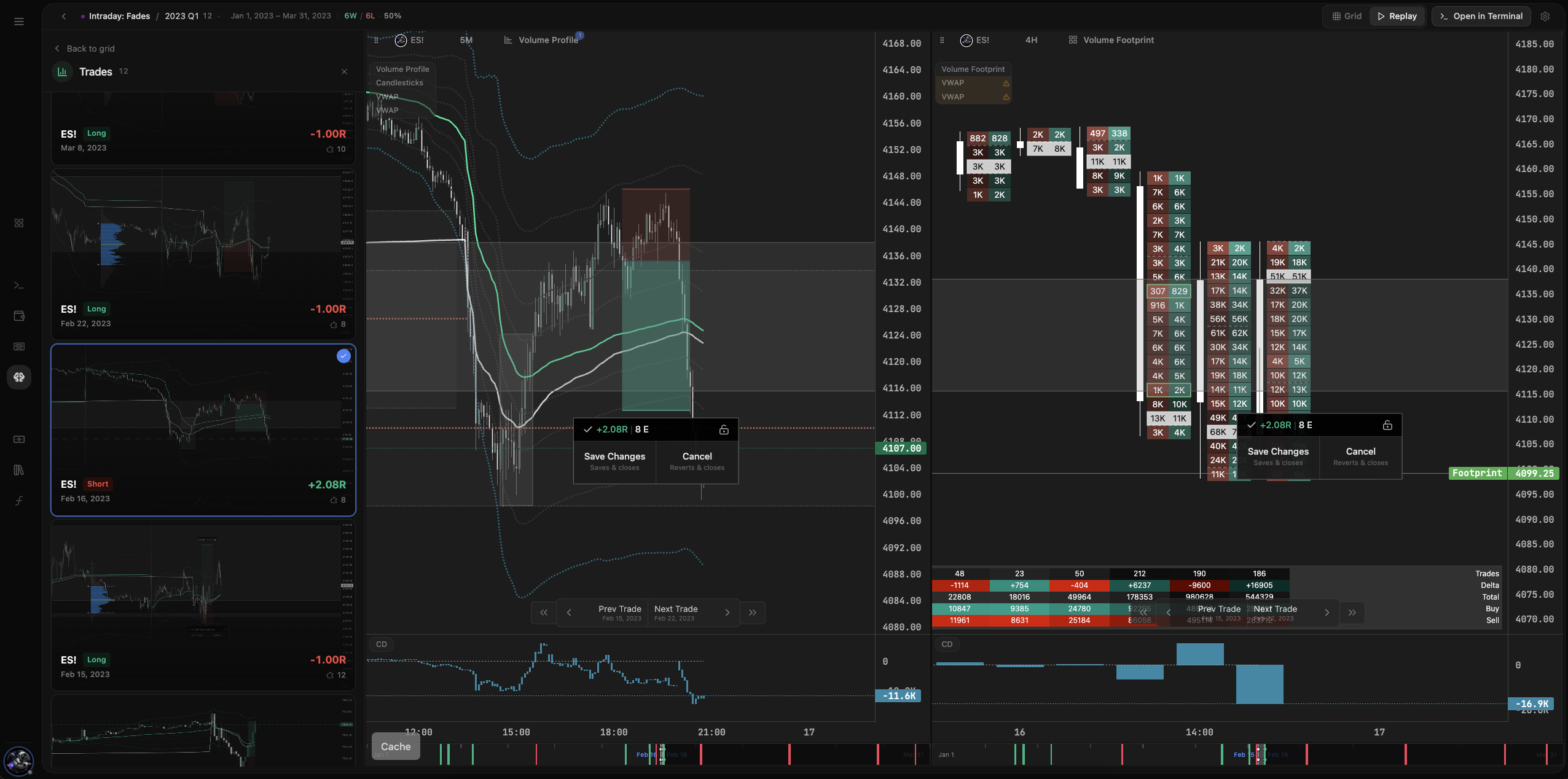The width and height of the screenshot is (1568, 779).
Task: Click Cancel on the 4H chart popup
Action: coord(1361,457)
